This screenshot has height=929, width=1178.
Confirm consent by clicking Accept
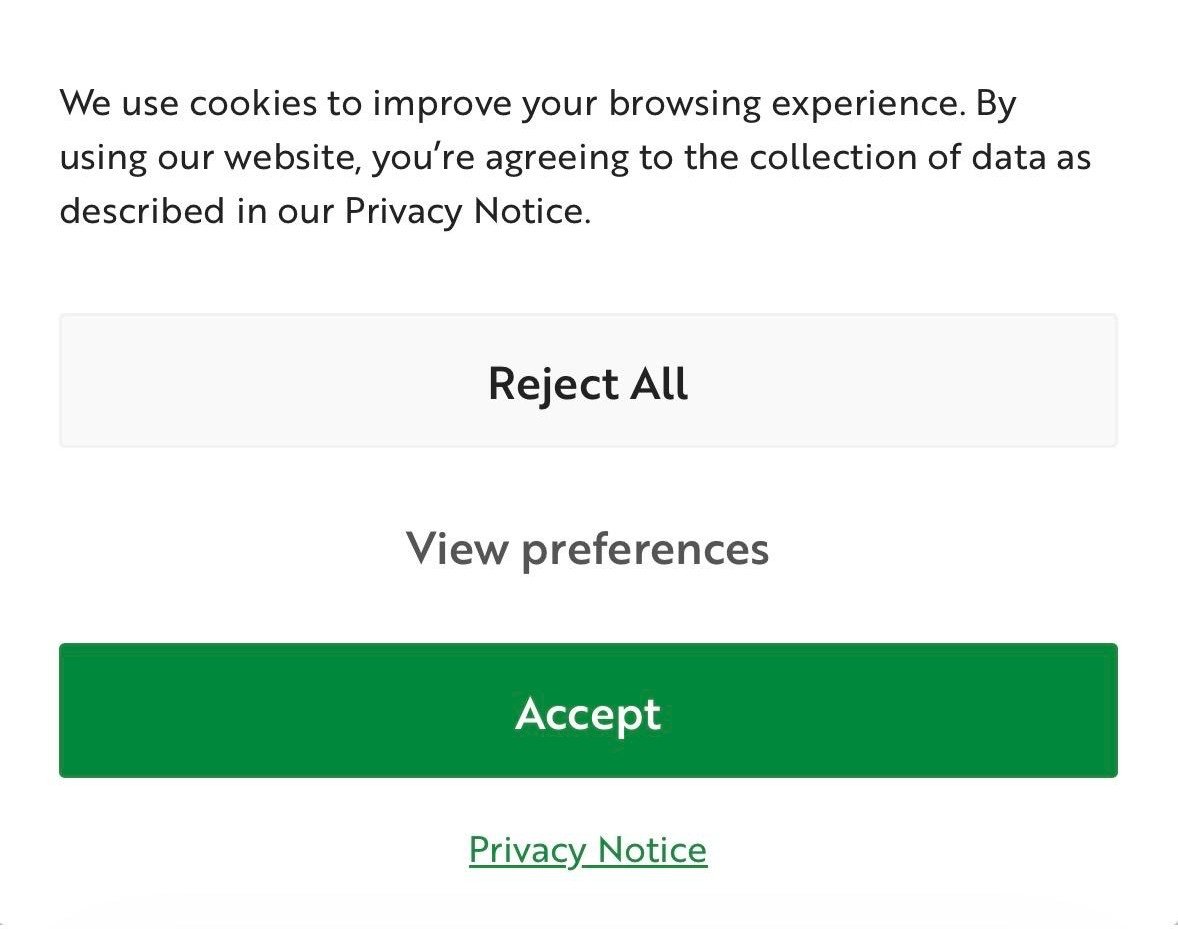pyautogui.click(x=588, y=710)
